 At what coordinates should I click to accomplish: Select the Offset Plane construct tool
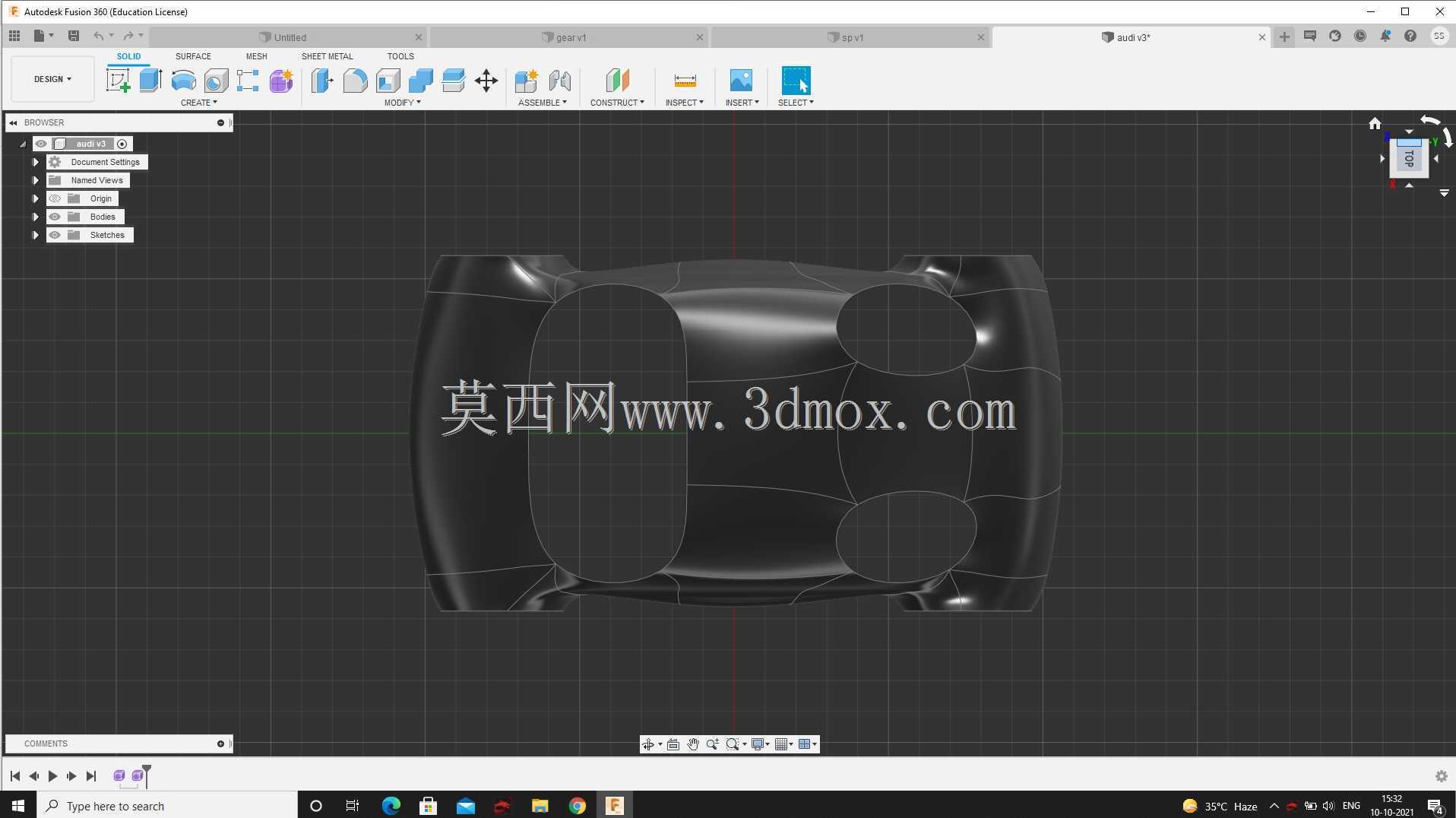(x=617, y=81)
